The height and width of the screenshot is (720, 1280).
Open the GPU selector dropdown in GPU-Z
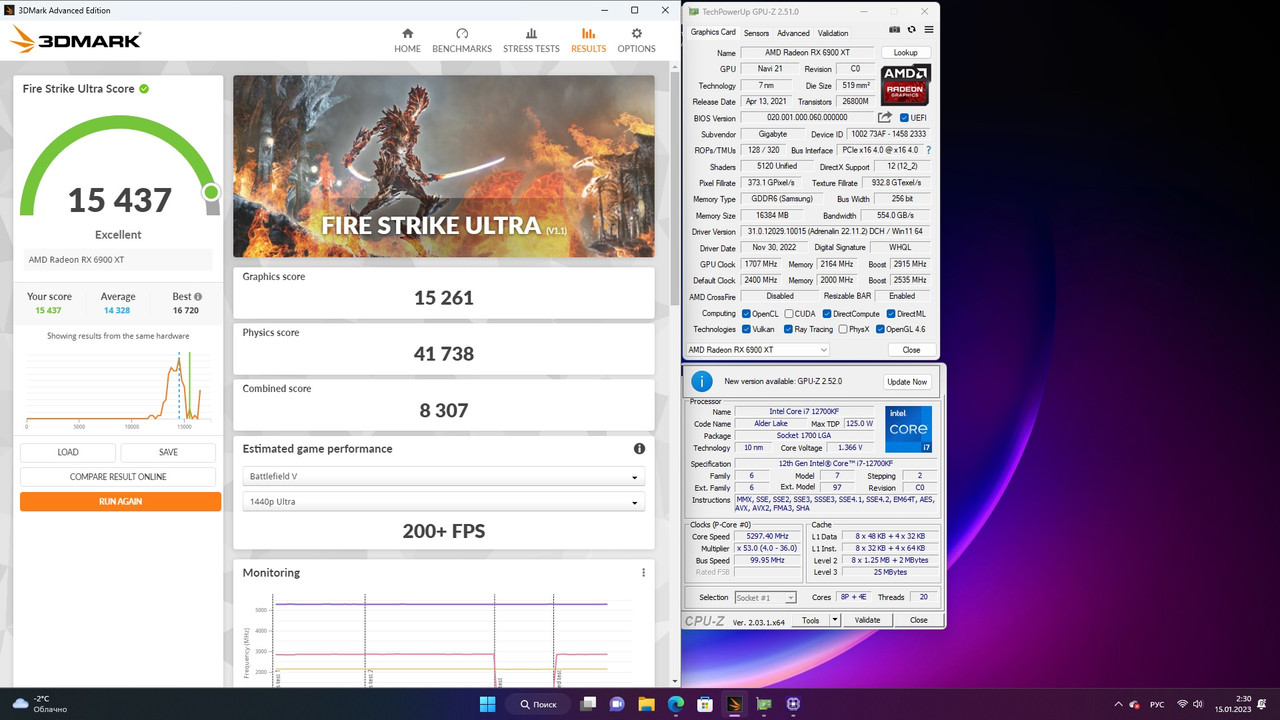pyautogui.click(x=758, y=350)
